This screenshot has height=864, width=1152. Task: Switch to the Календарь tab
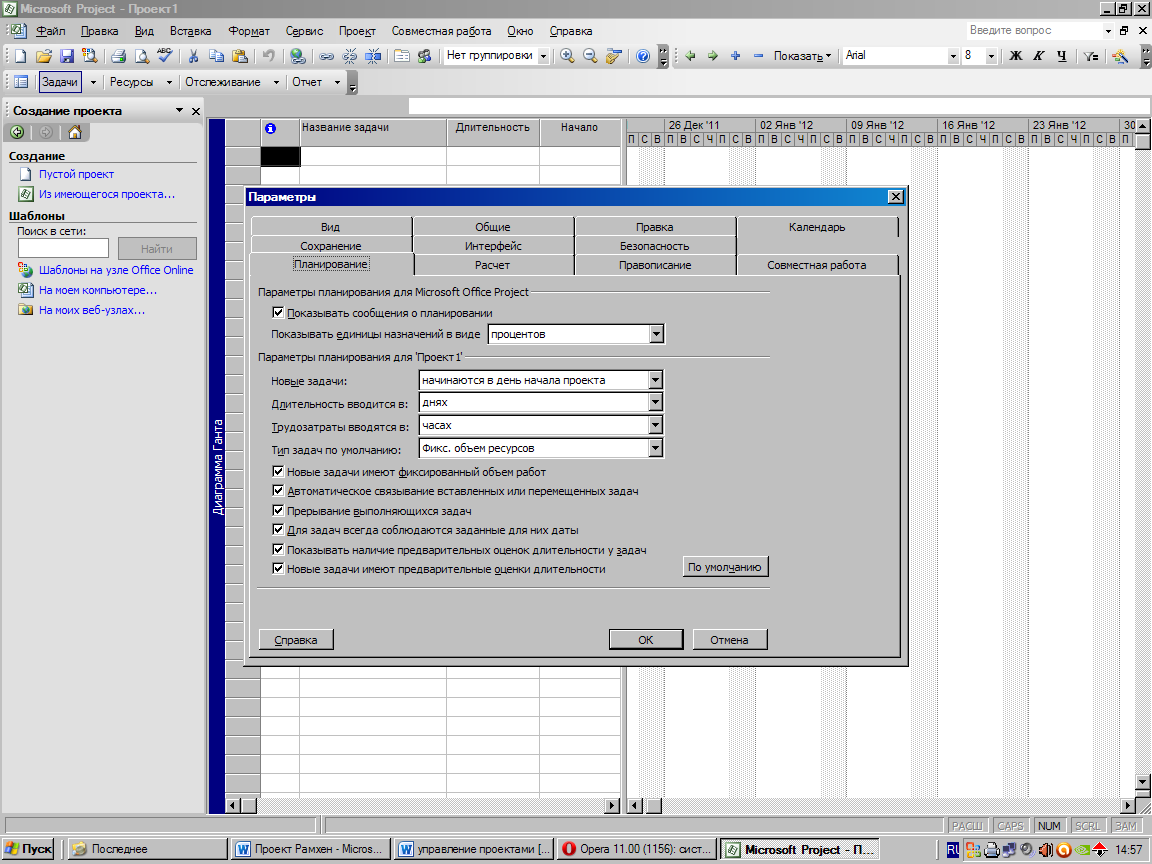tap(817, 227)
